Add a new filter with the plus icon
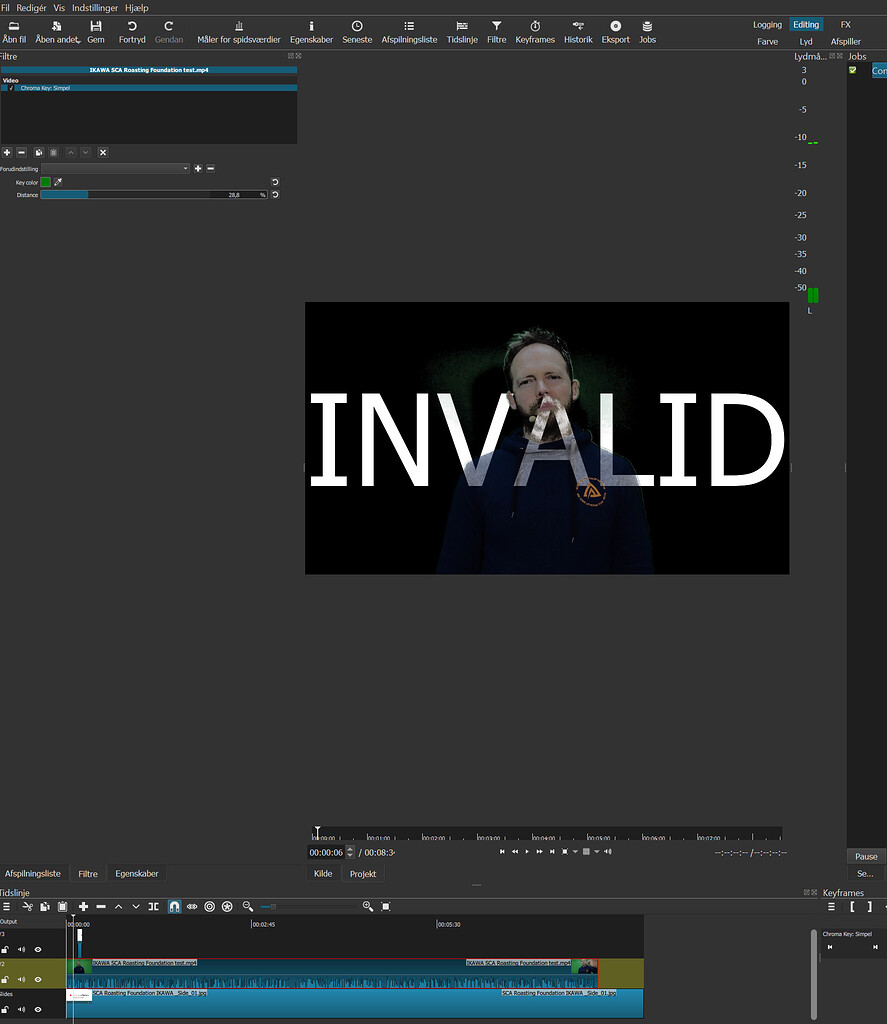This screenshot has width=887, height=1024. click(7, 152)
